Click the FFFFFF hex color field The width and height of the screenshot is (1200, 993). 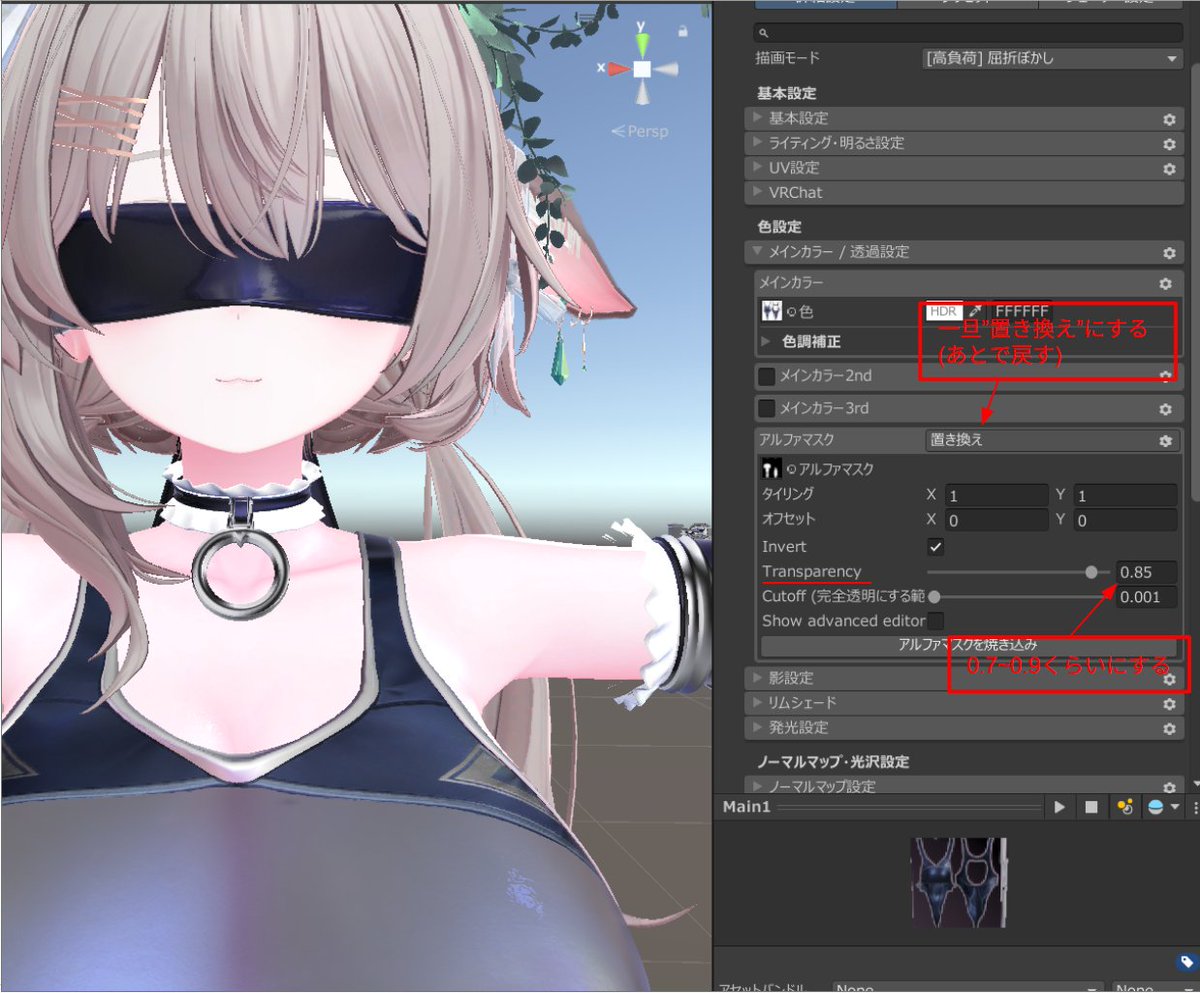coord(1020,312)
